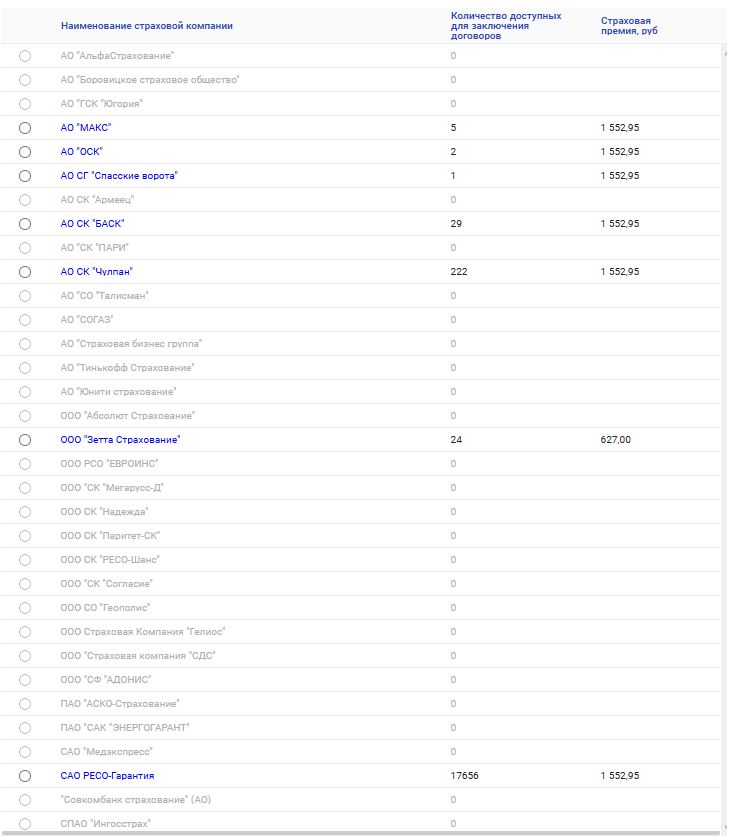
Task: Click the "Количество доступных для заключения договоров" header
Action: [506, 26]
